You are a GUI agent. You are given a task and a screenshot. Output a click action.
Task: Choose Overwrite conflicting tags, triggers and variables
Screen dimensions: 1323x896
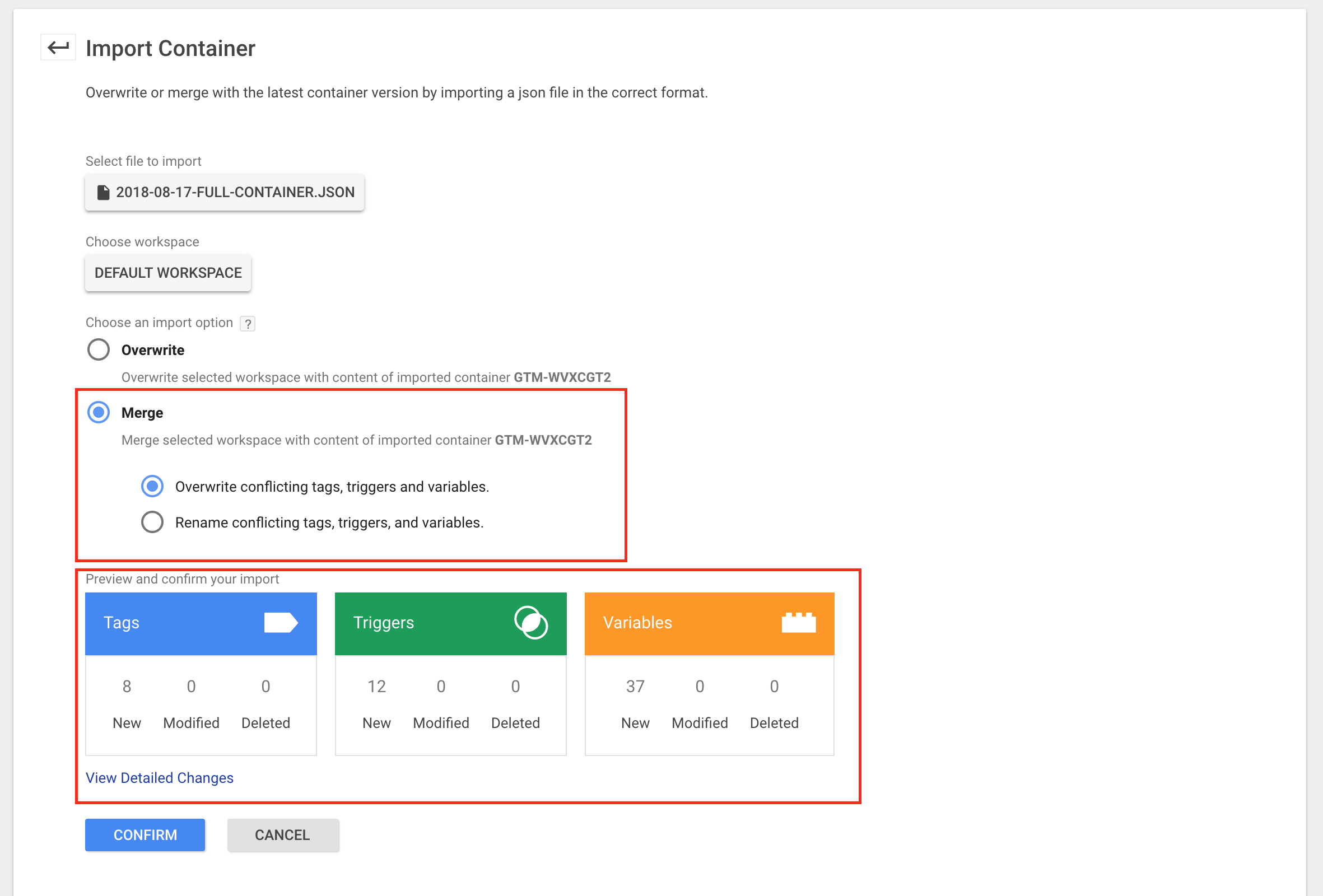click(x=152, y=486)
